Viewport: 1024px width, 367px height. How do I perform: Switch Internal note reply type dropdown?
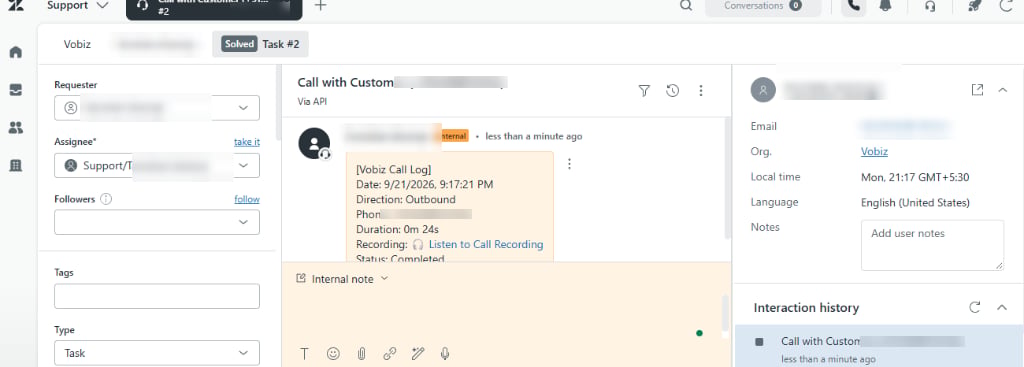click(343, 279)
